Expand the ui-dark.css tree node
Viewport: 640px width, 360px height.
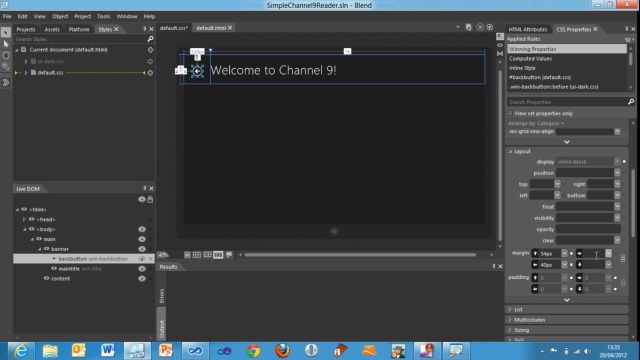(26, 61)
